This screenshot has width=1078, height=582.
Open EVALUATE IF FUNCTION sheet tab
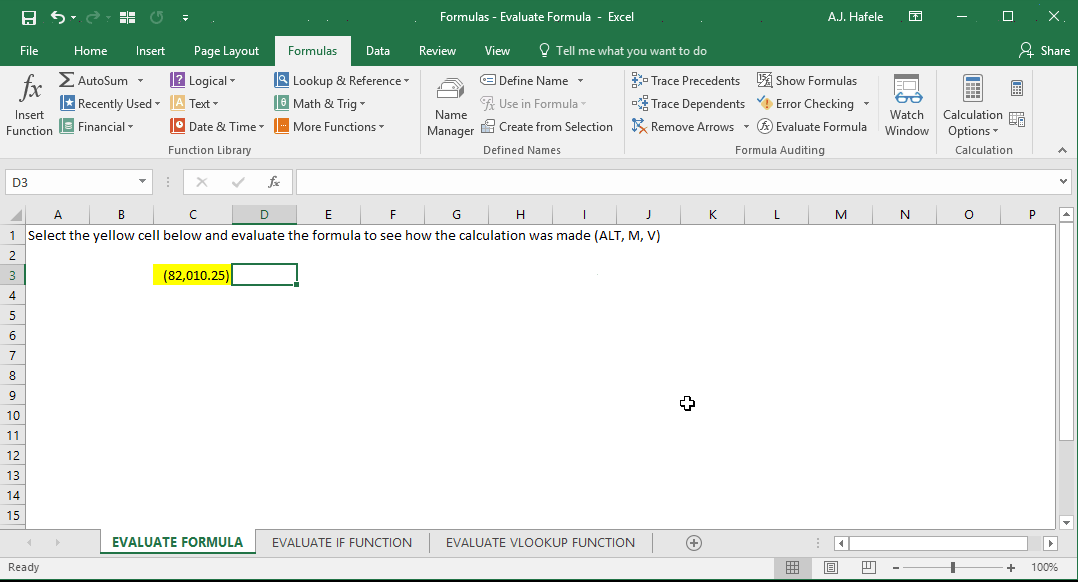[342, 543]
